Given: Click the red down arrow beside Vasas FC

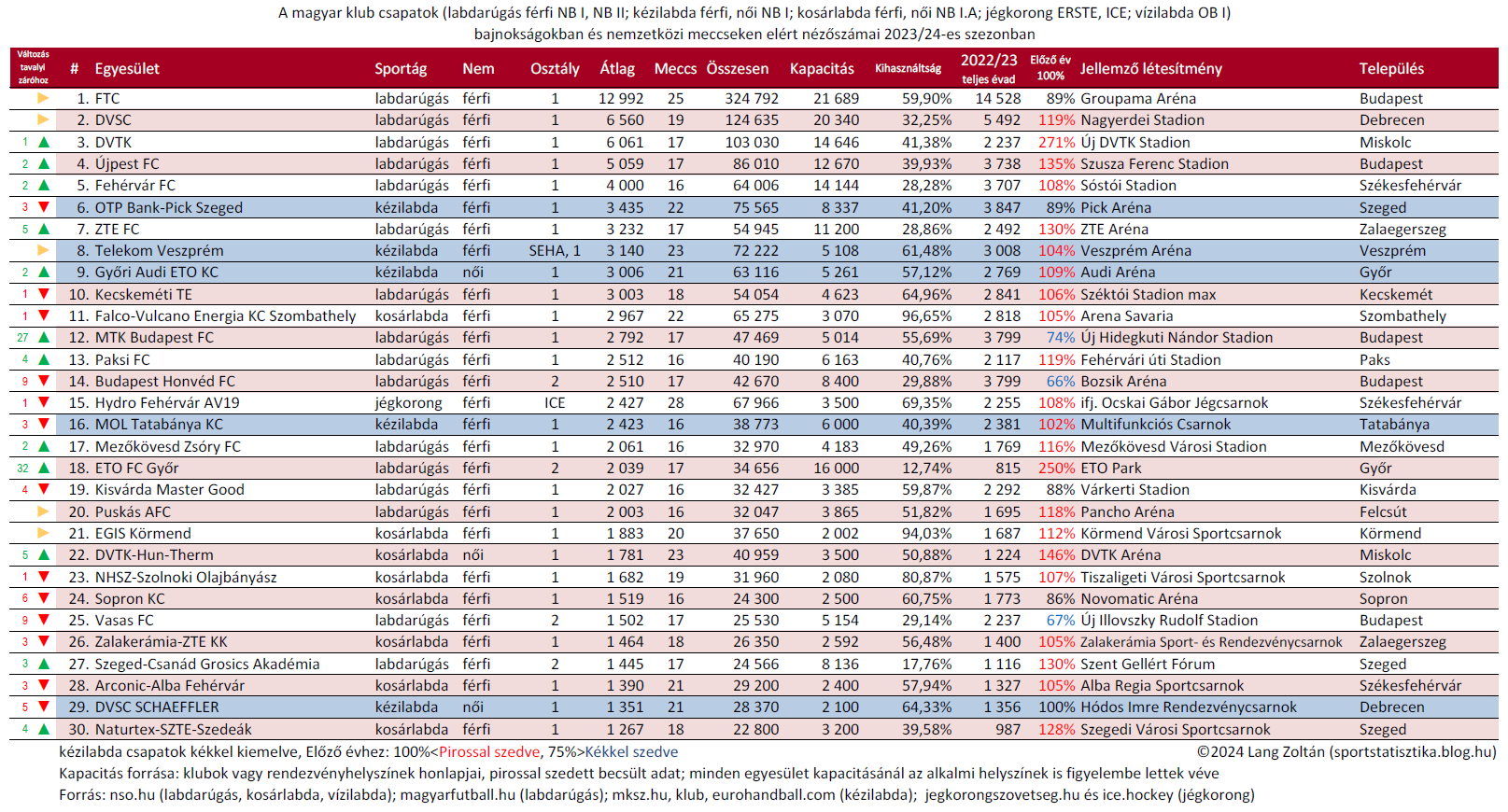Looking at the screenshot, I should click(x=43, y=620).
